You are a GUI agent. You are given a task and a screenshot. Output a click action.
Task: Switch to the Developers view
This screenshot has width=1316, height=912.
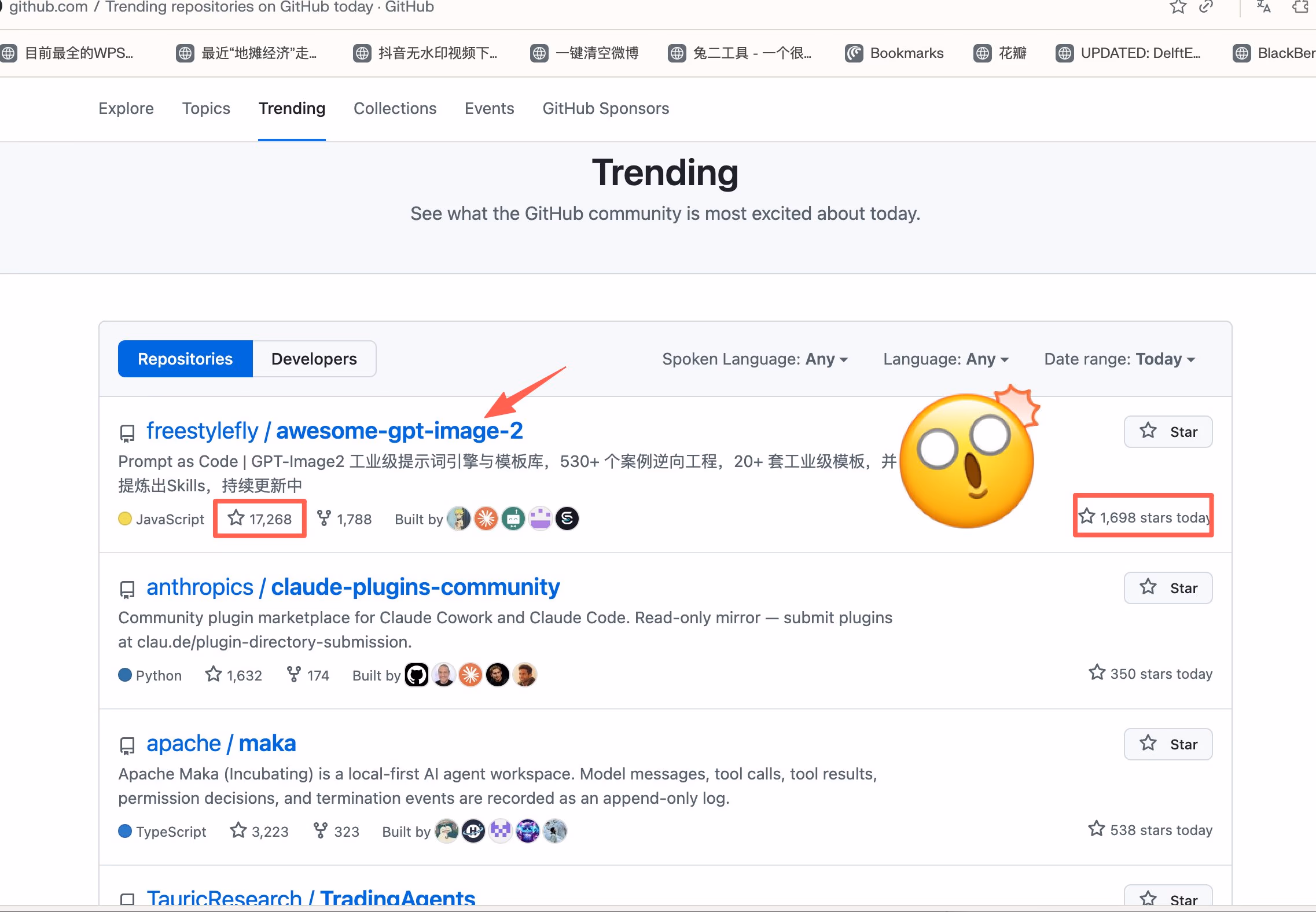coord(314,359)
